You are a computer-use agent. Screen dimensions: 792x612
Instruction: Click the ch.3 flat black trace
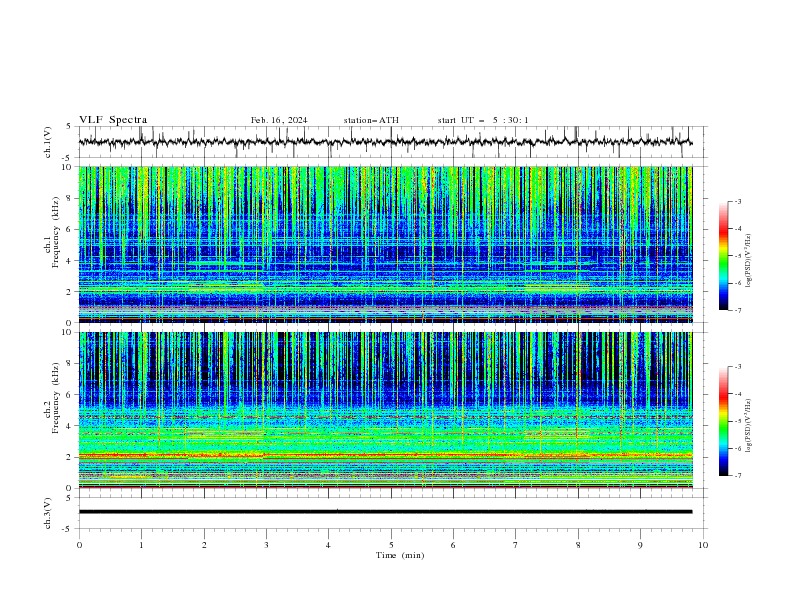click(385, 512)
